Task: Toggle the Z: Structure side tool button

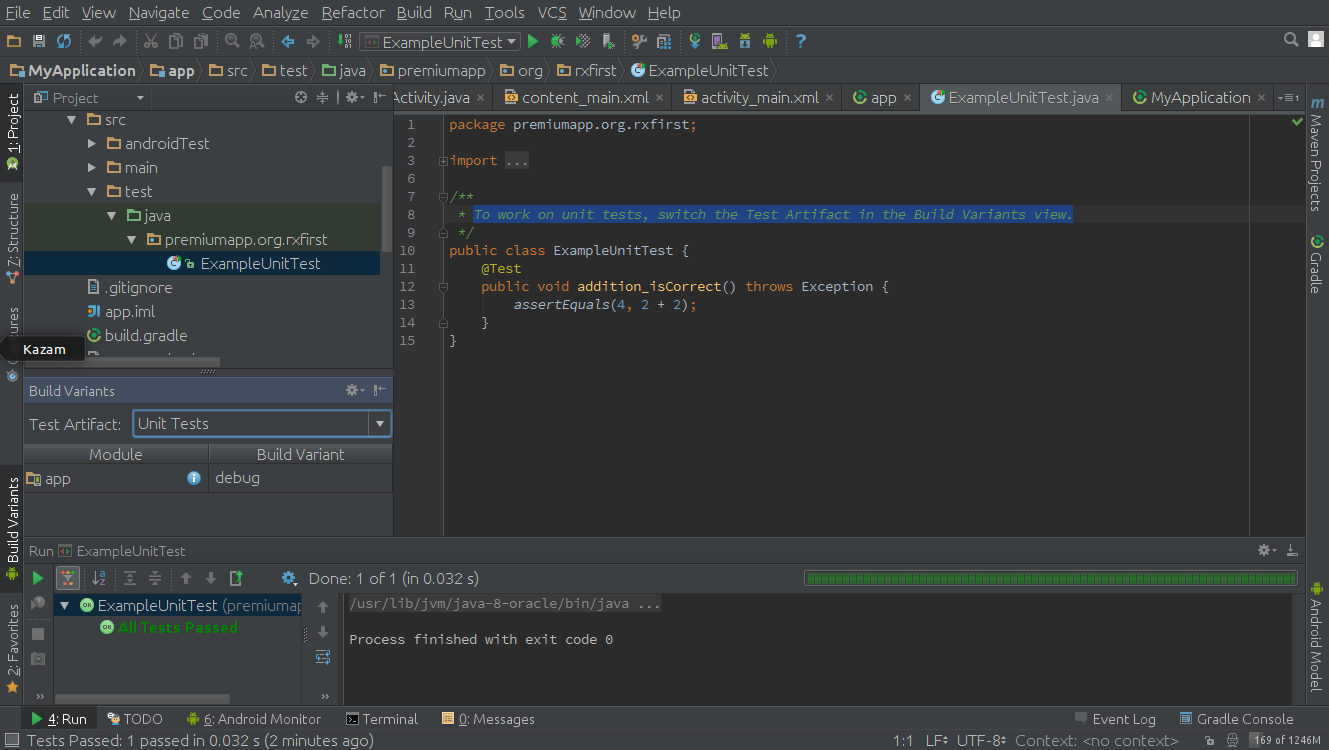Action: (12, 238)
